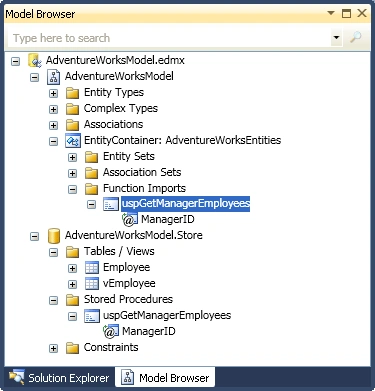Close the Model Browser panel
Screen dimensions: 375x391
362,13
